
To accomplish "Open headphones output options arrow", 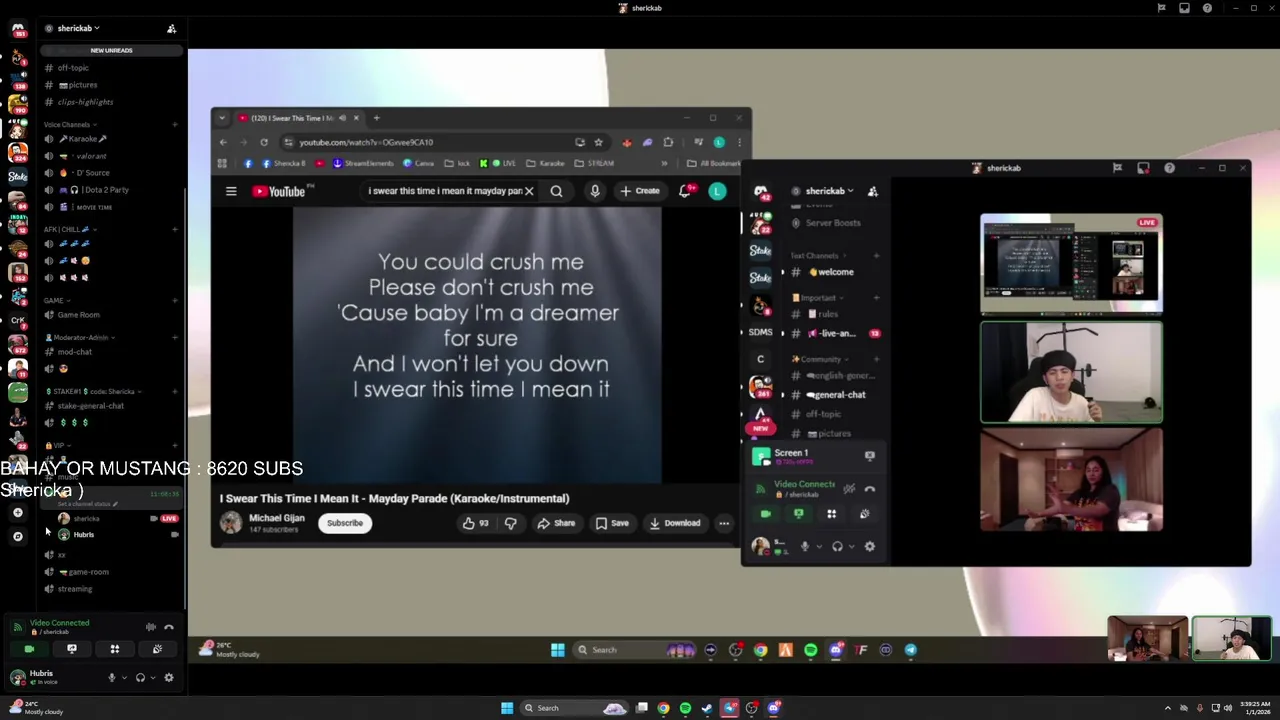I will [152, 677].
